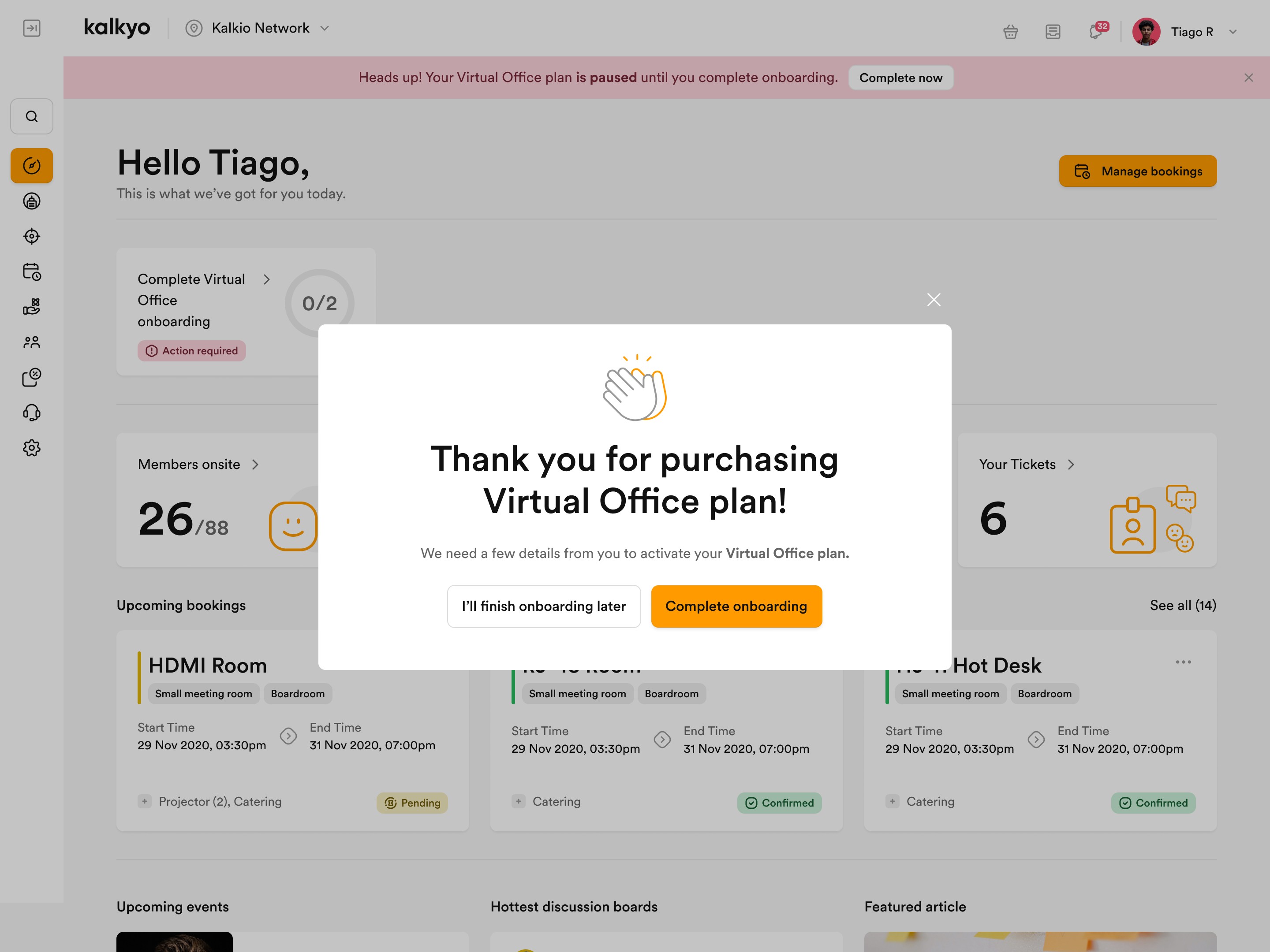Choose I'll finish onboarding later
This screenshot has height=952, width=1270.
543,606
